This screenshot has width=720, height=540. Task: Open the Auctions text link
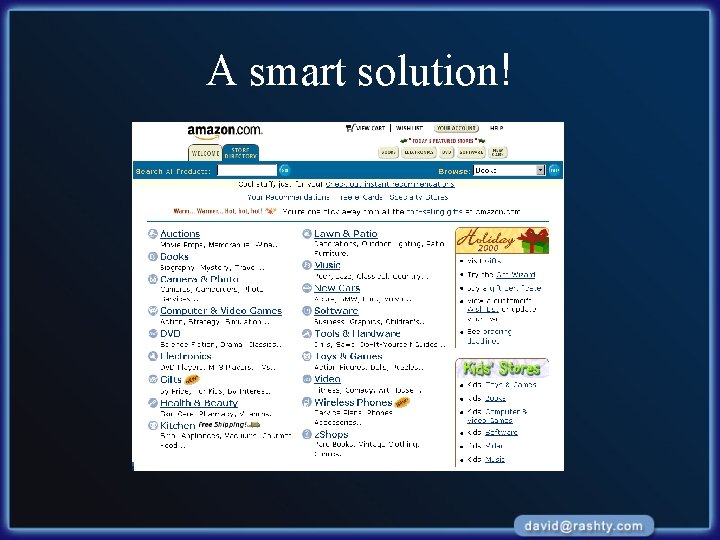tap(180, 234)
